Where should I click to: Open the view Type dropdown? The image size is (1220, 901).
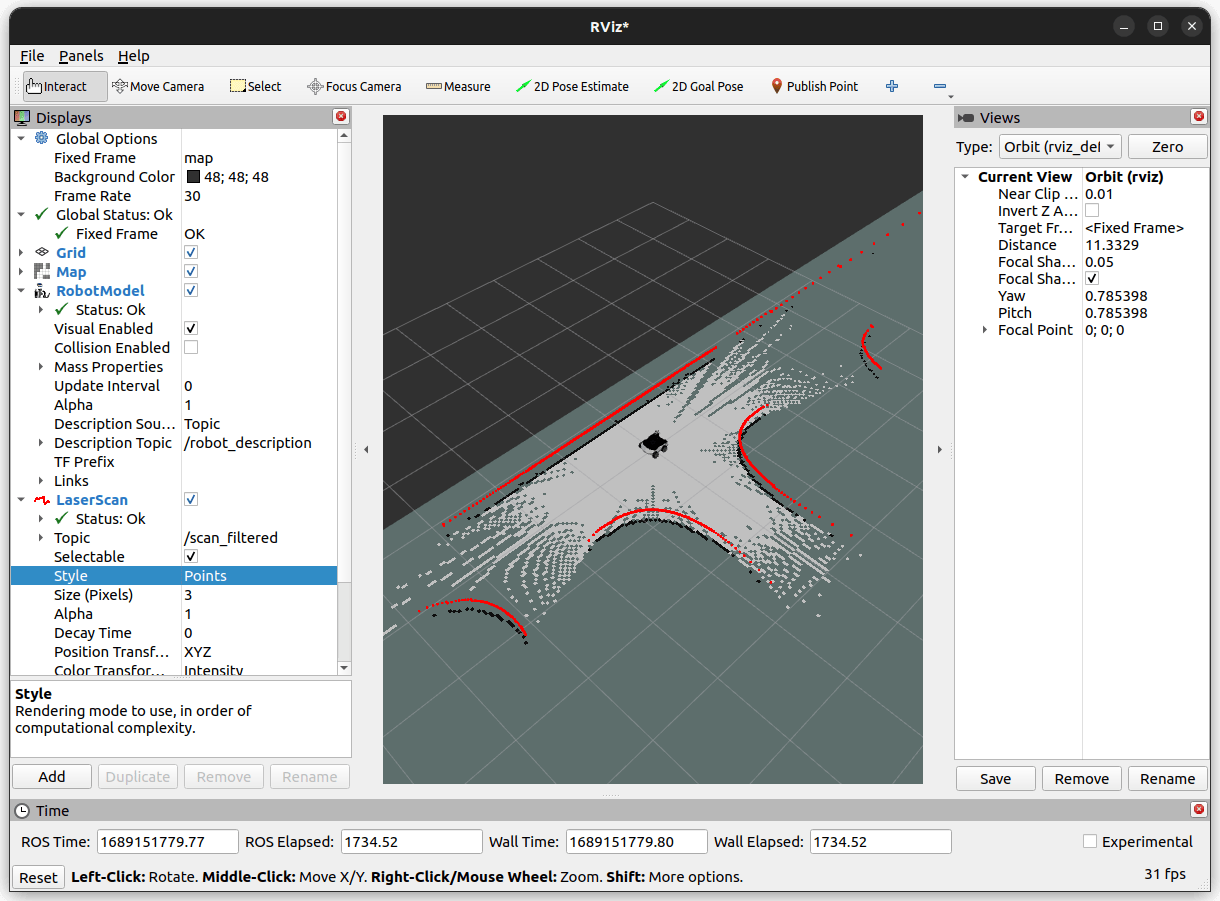coord(1060,147)
